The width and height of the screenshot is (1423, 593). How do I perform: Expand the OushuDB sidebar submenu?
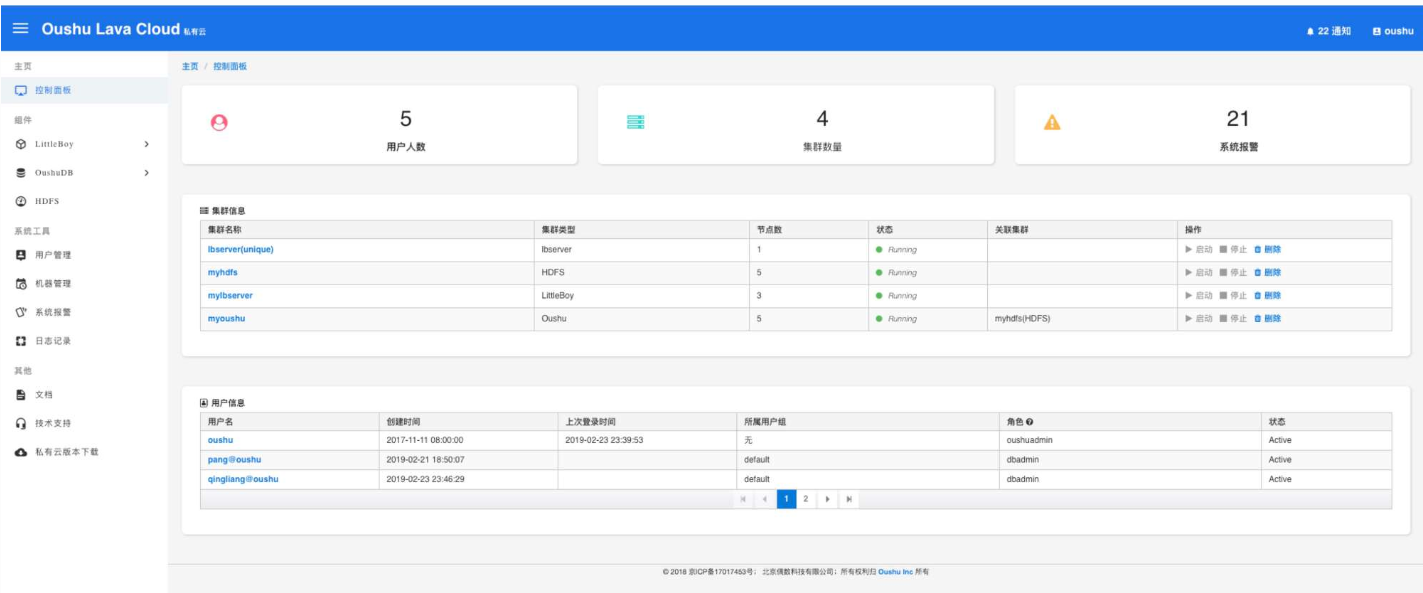coord(146,173)
